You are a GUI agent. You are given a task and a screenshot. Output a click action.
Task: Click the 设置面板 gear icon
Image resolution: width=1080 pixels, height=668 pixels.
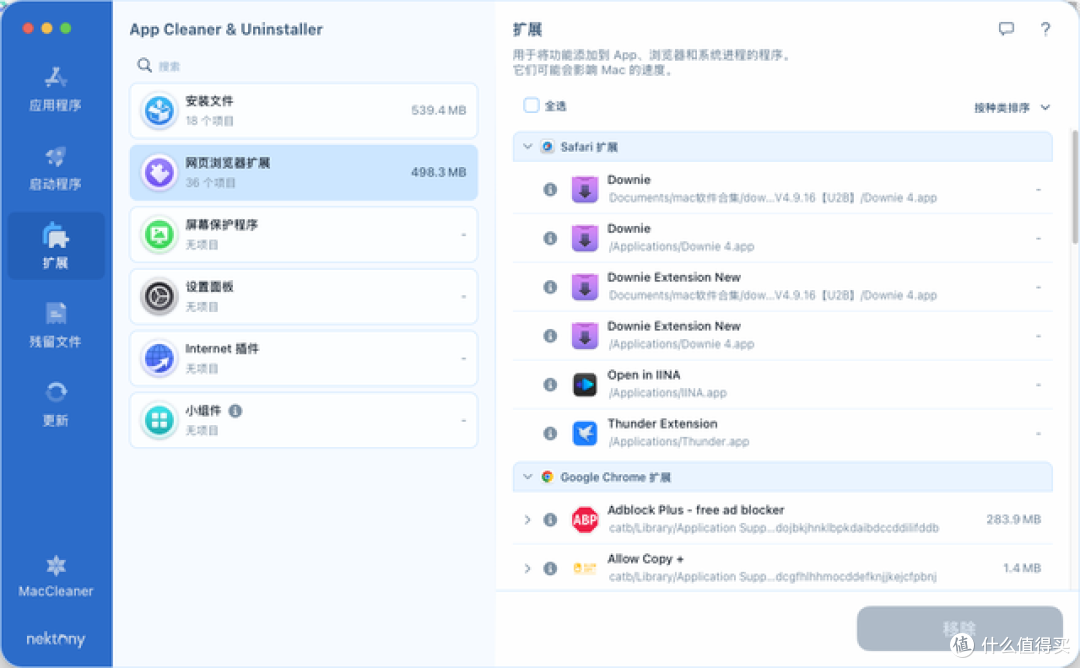[159, 296]
